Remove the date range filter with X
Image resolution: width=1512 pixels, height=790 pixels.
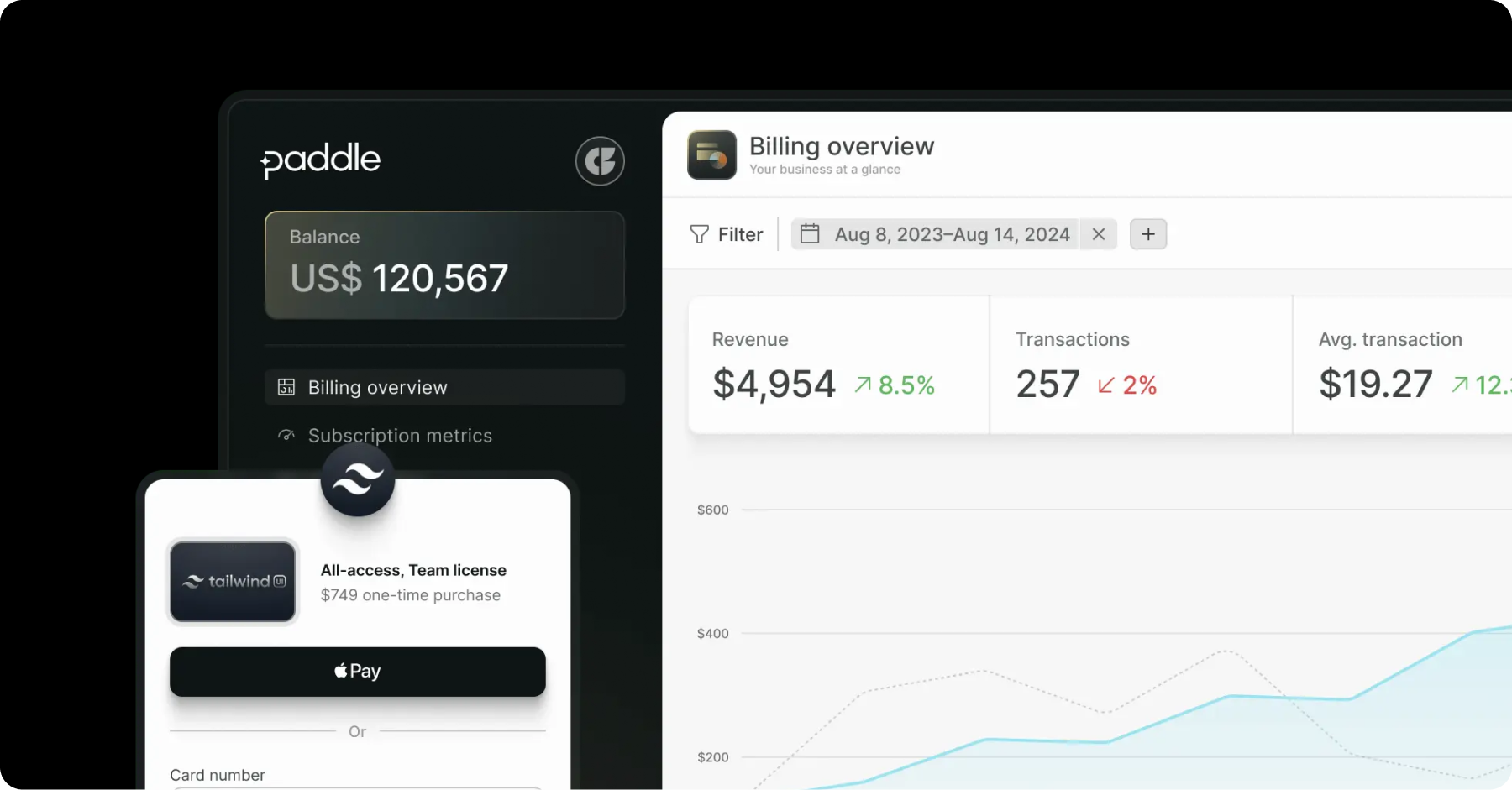(x=1098, y=234)
